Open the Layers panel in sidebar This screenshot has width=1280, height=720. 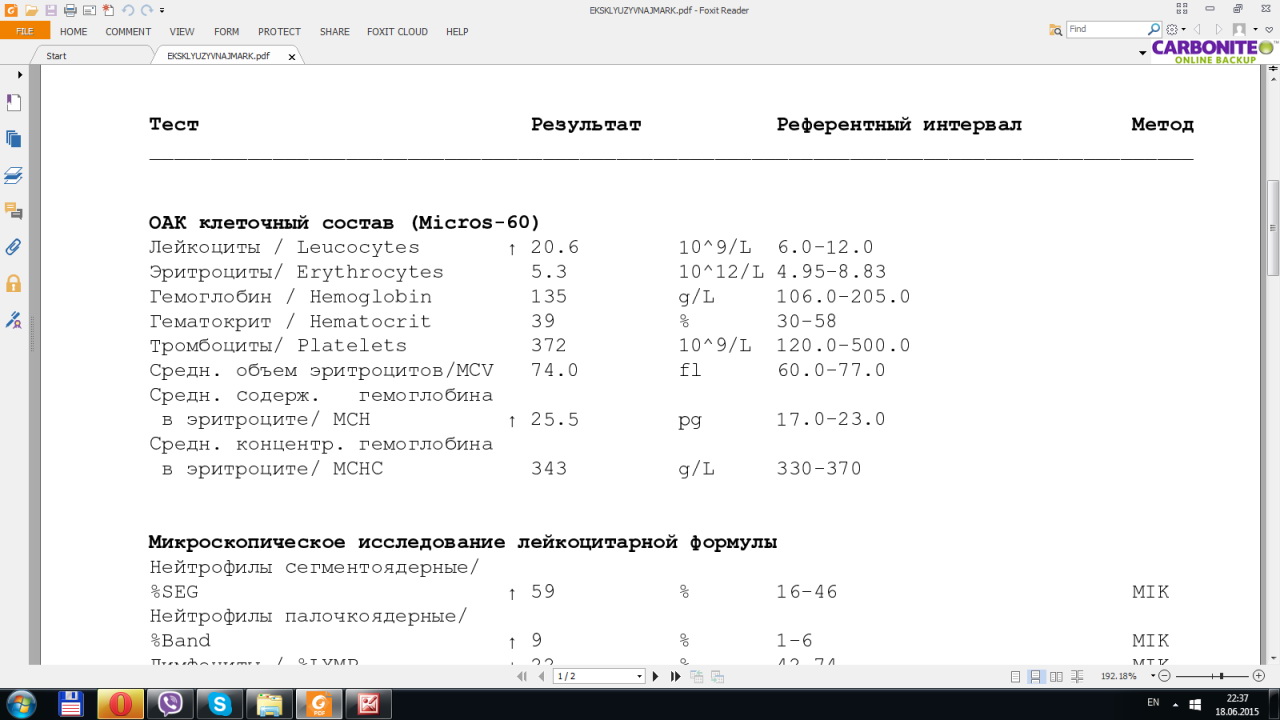14,175
